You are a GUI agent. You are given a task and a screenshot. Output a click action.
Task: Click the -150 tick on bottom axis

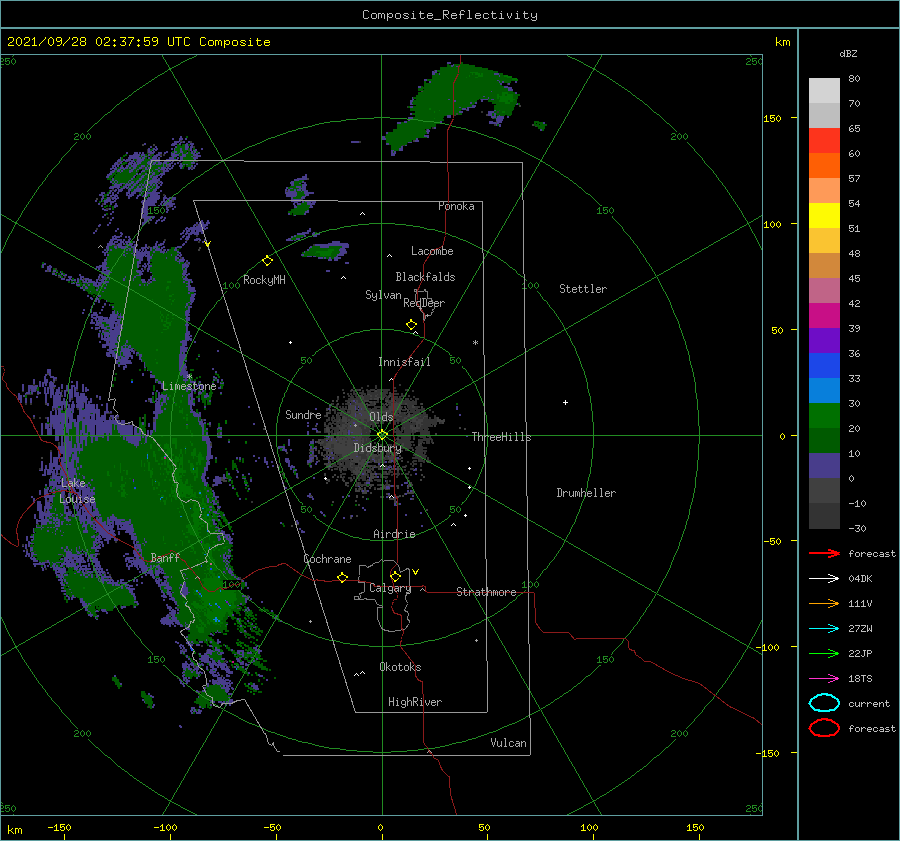point(59,827)
